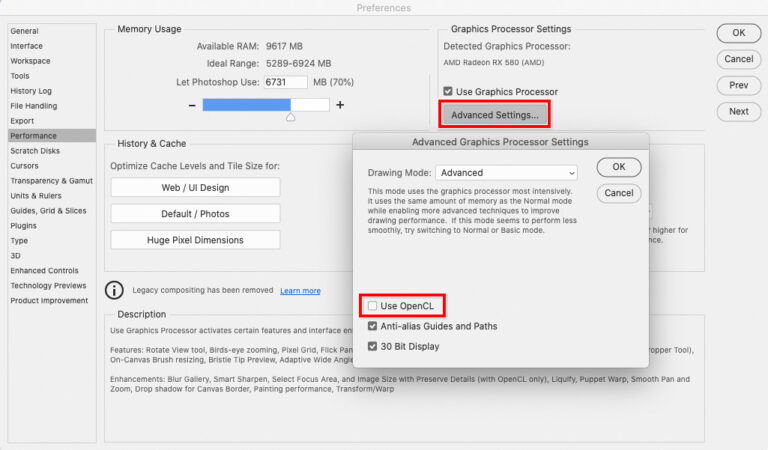This screenshot has height=450, width=768.
Task: Click the Let Photoshop Use memory field
Action: (285, 83)
